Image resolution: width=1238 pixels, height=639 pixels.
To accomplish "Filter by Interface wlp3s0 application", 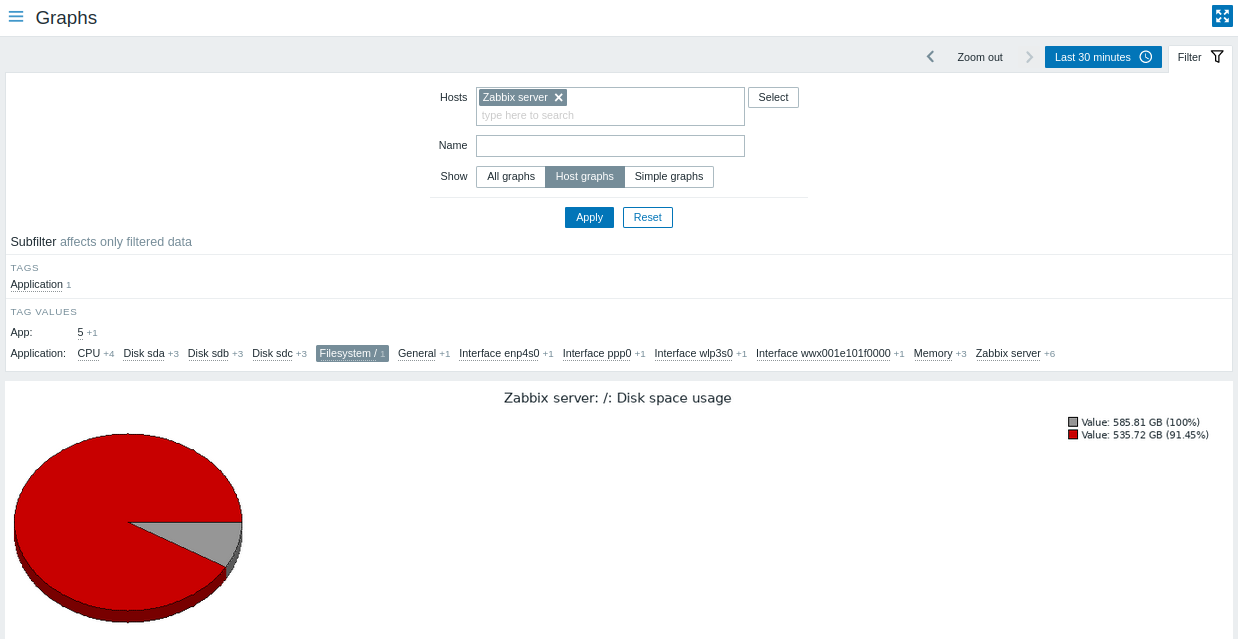I will pos(694,354).
